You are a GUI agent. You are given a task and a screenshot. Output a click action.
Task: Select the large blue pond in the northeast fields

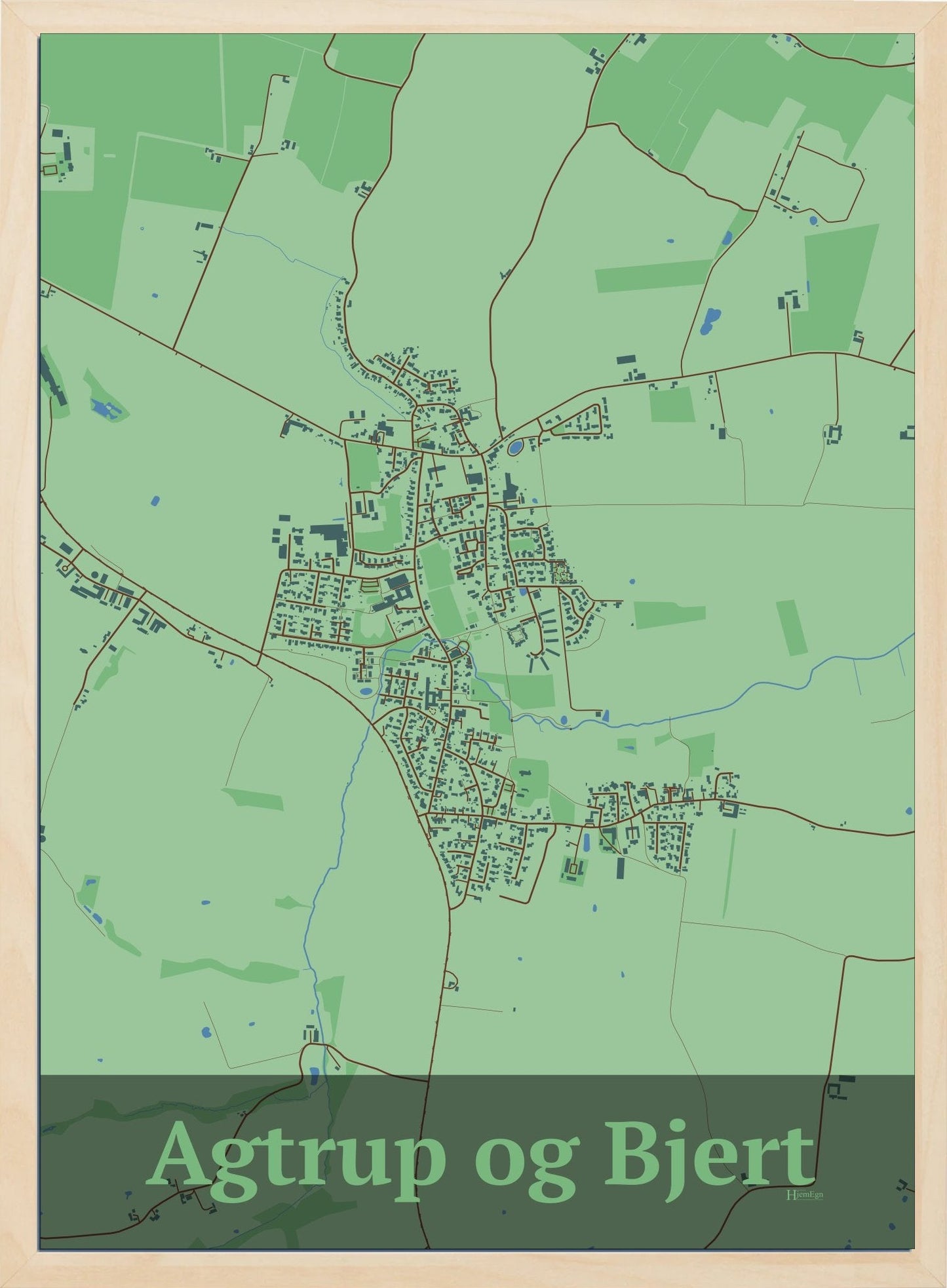(708, 321)
